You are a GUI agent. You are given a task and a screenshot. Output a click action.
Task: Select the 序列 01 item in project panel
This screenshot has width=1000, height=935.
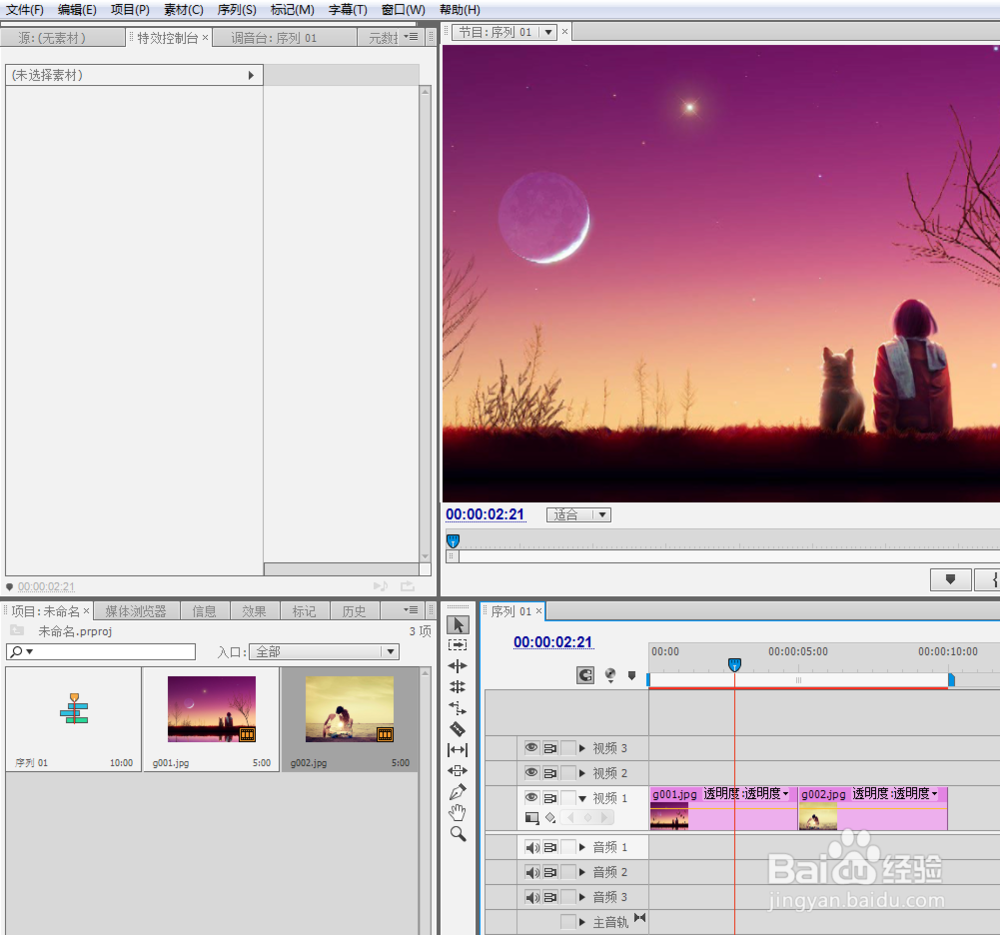pos(74,719)
